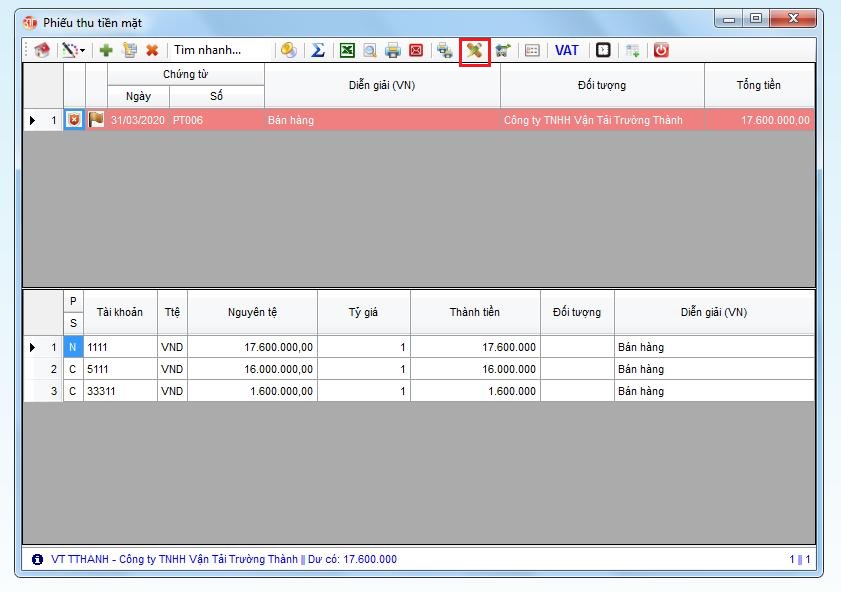Click the green plus add voucher icon
841x592 pixels.
click(105, 50)
